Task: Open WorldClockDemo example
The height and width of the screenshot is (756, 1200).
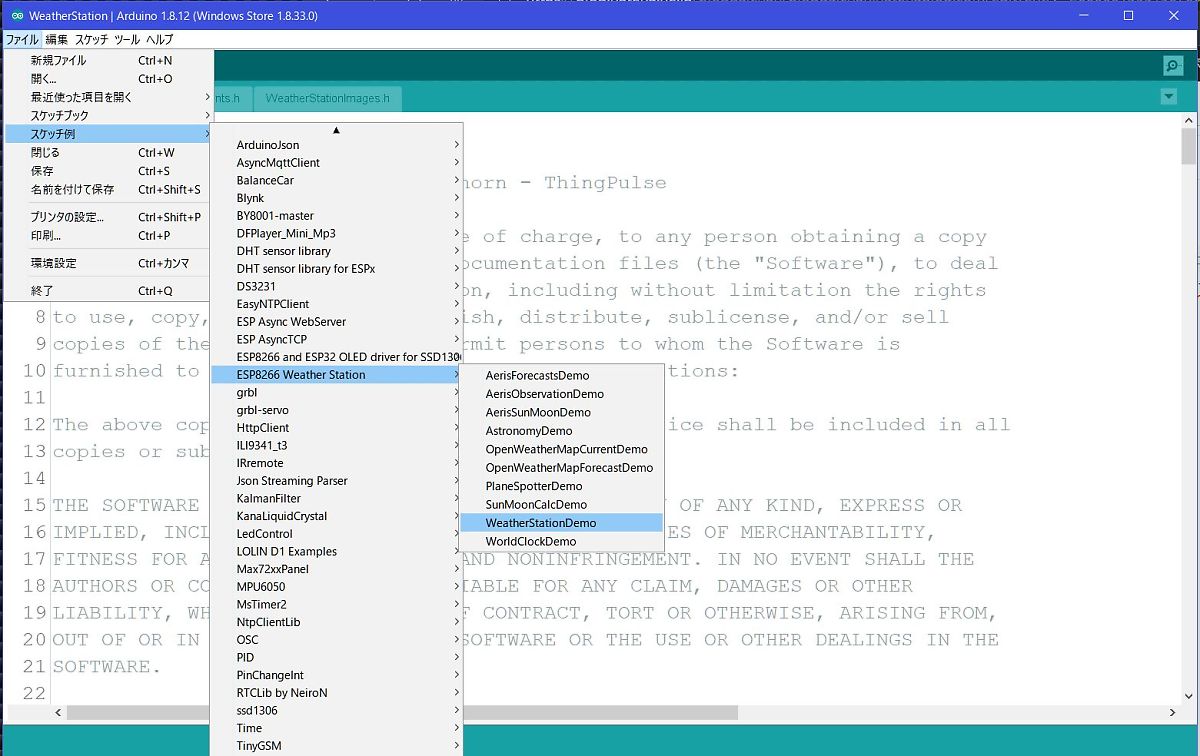Action: [561, 541]
